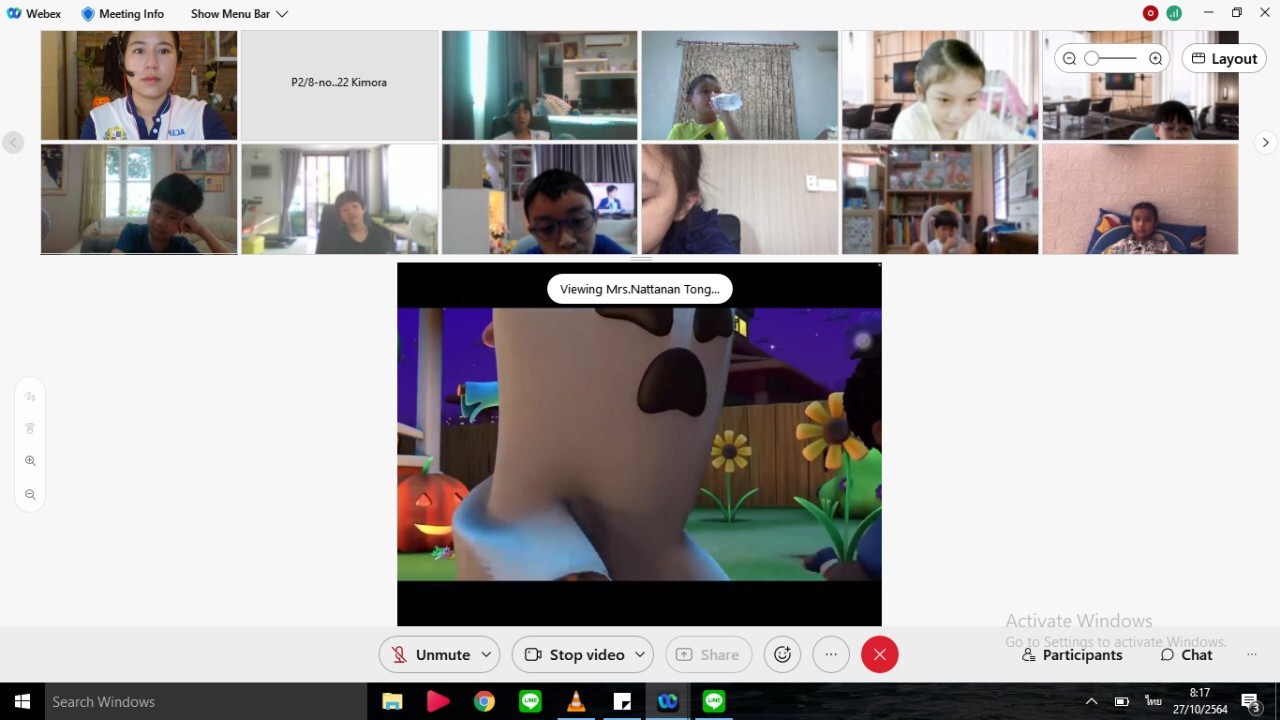Image resolution: width=1280 pixels, height=720 pixels.
Task: Click the Search Windows field
Action: click(206, 701)
